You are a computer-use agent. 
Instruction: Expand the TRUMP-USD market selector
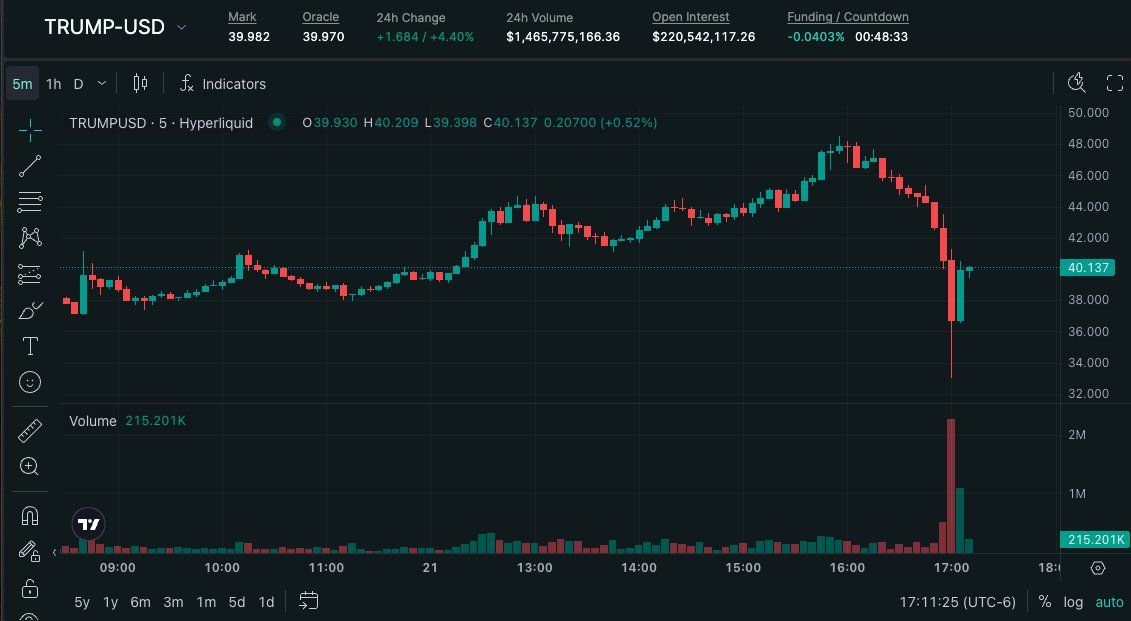point(182,27)
